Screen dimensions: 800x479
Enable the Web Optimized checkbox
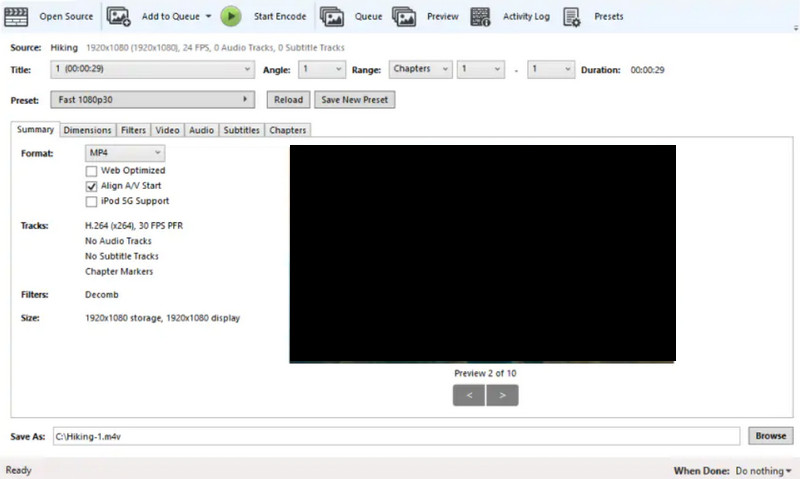pyautogui.click(x=92, y=171)
